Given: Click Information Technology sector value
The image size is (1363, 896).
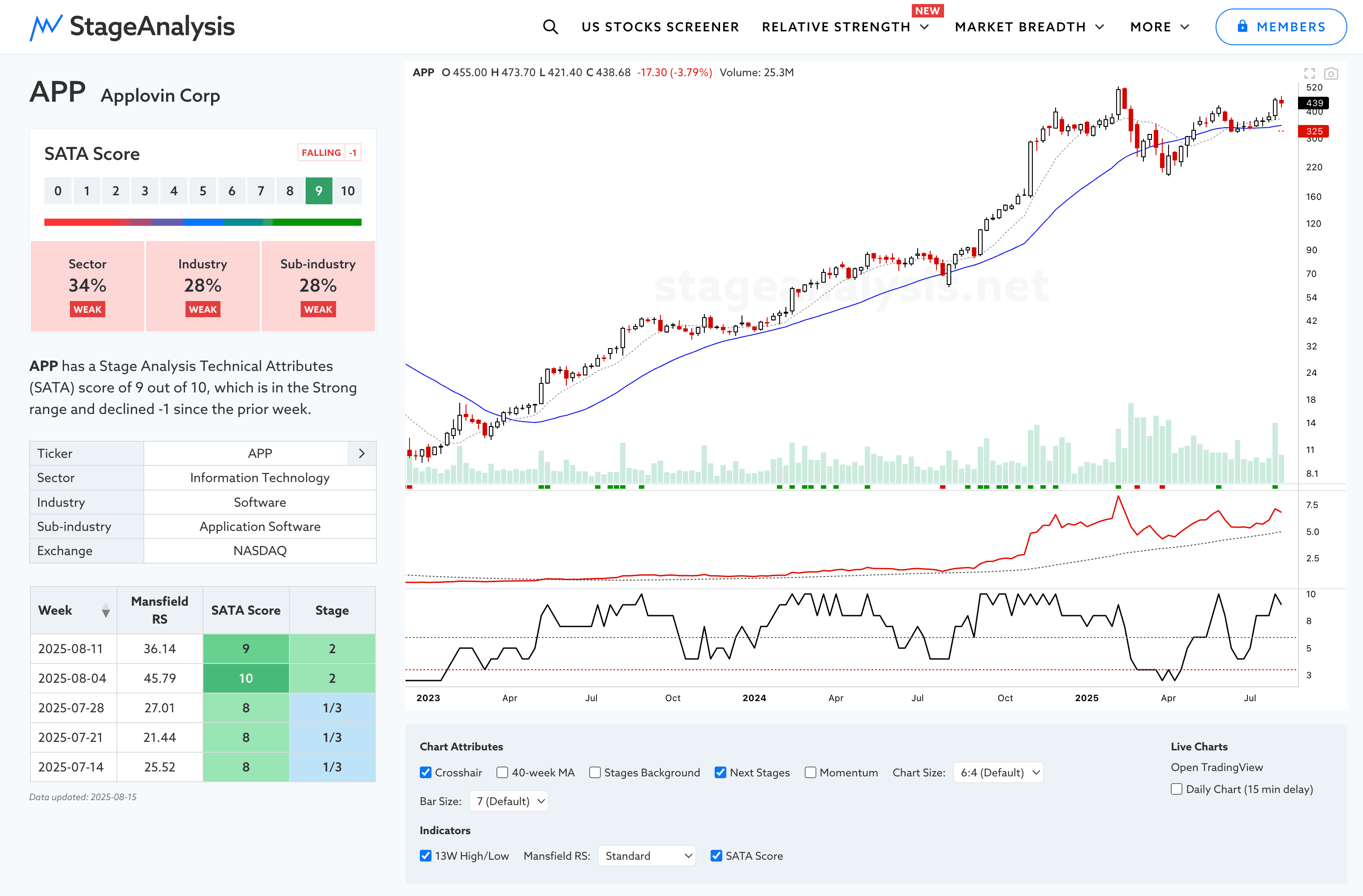Looking at the screenshot, I should click(260, 478).
